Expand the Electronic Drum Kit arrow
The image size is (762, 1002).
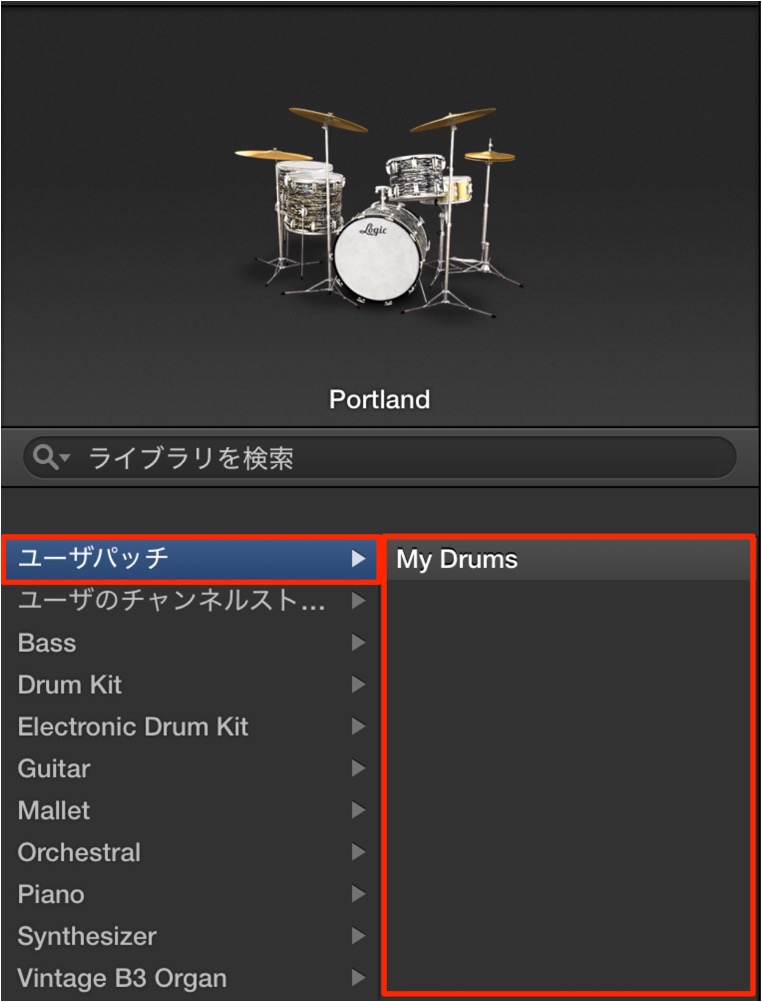pyautogui.click(x=359, y=727)
